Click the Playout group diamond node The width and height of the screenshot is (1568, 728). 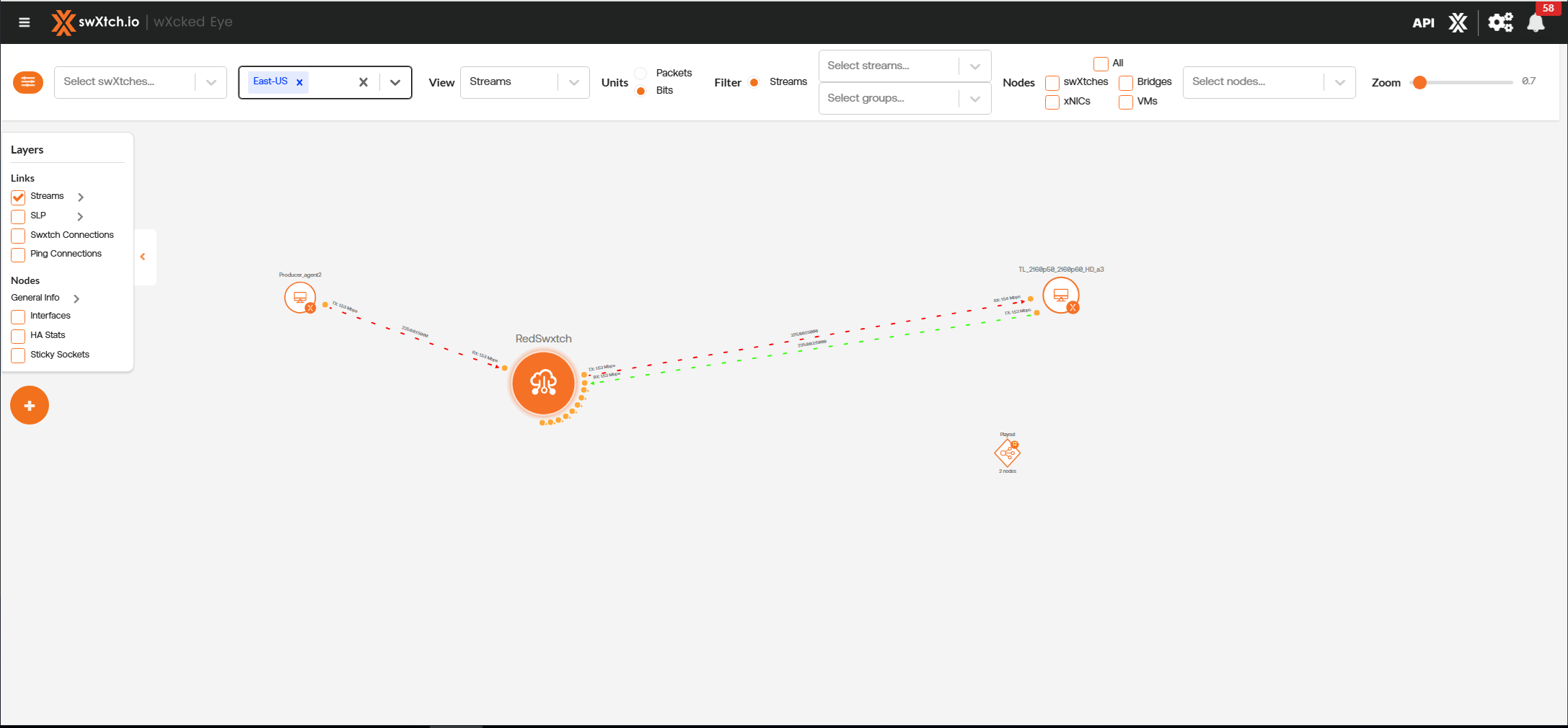[x=1007, y=453]
